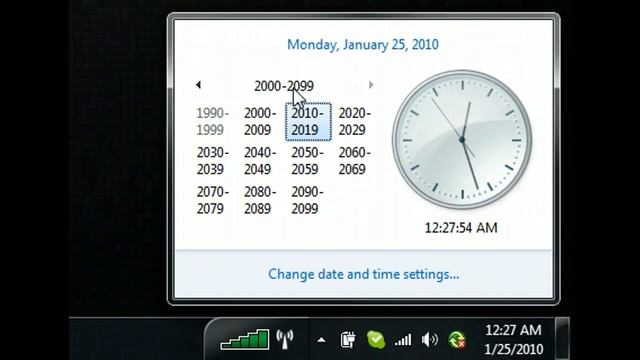
Task: Show hidden tray icons arrow
Action: (x=321, y=340)
